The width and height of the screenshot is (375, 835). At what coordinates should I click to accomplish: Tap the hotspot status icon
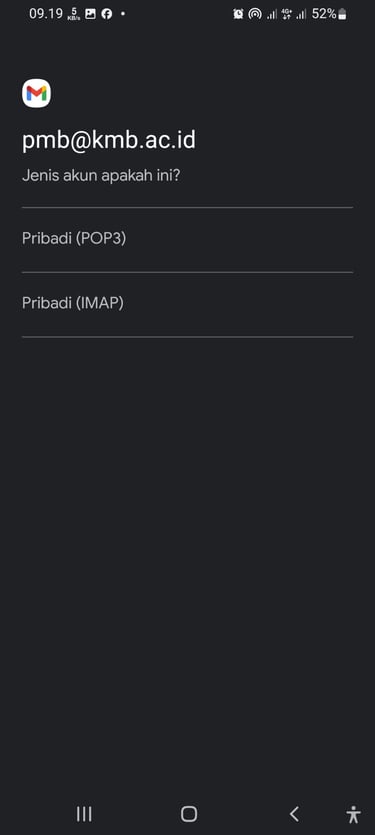(255, 14)
